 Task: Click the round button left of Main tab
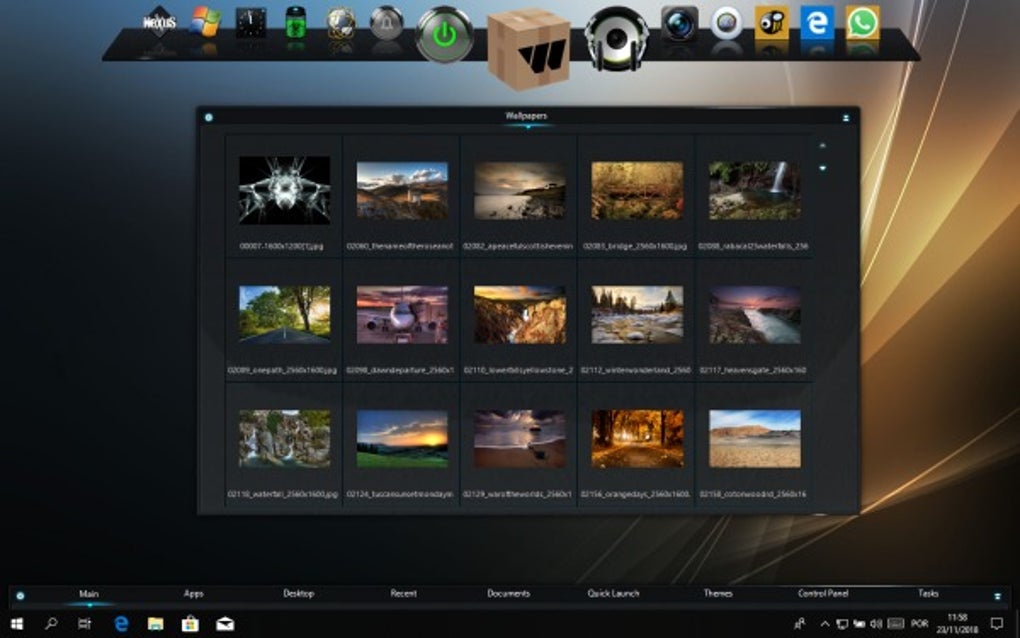20,596
